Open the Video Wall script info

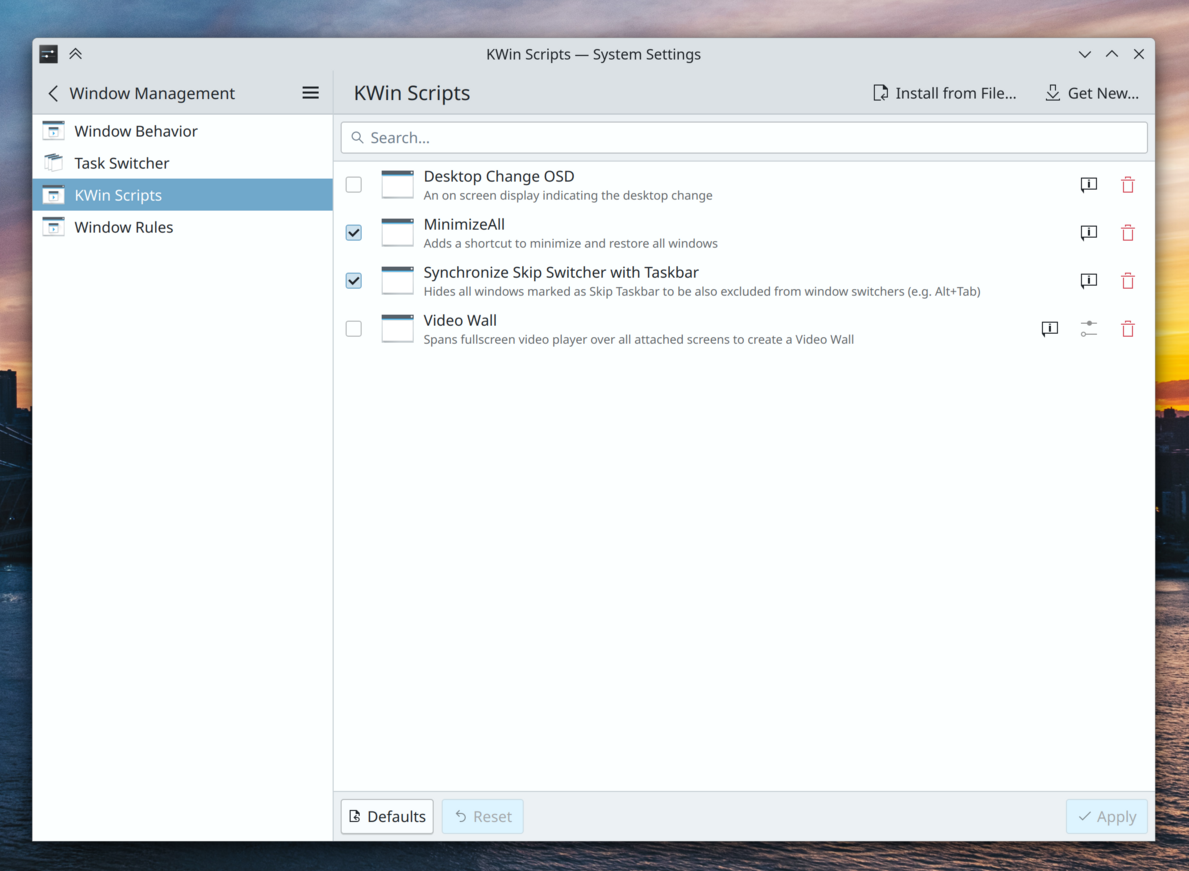(x=1049, y=328)
